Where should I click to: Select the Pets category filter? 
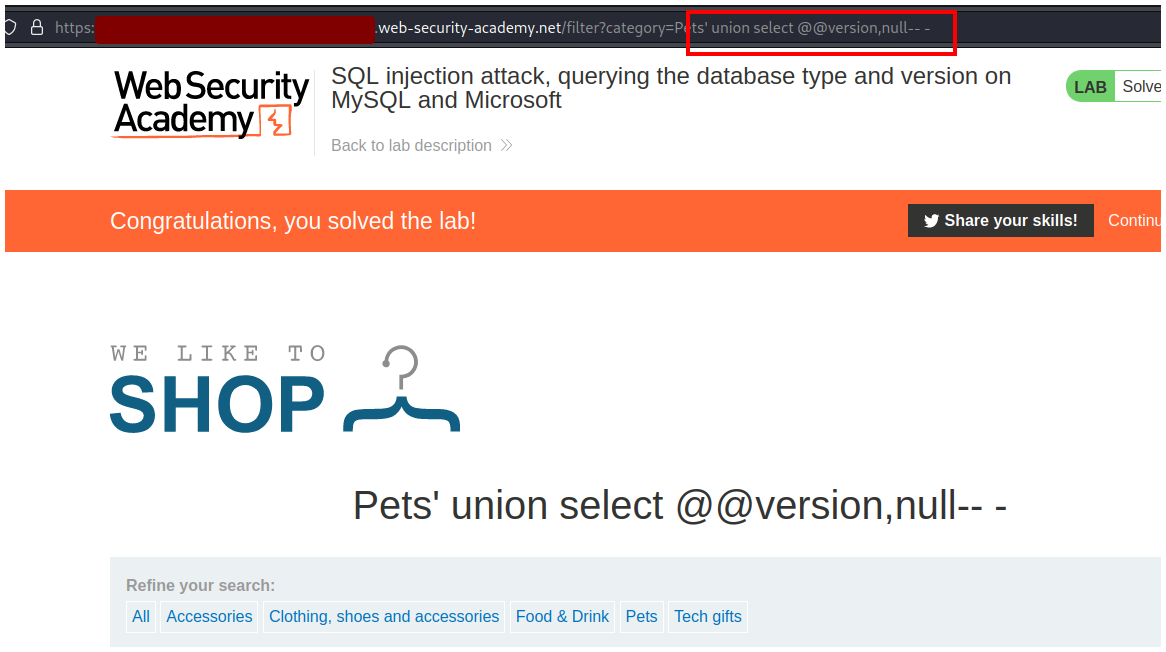641,617
